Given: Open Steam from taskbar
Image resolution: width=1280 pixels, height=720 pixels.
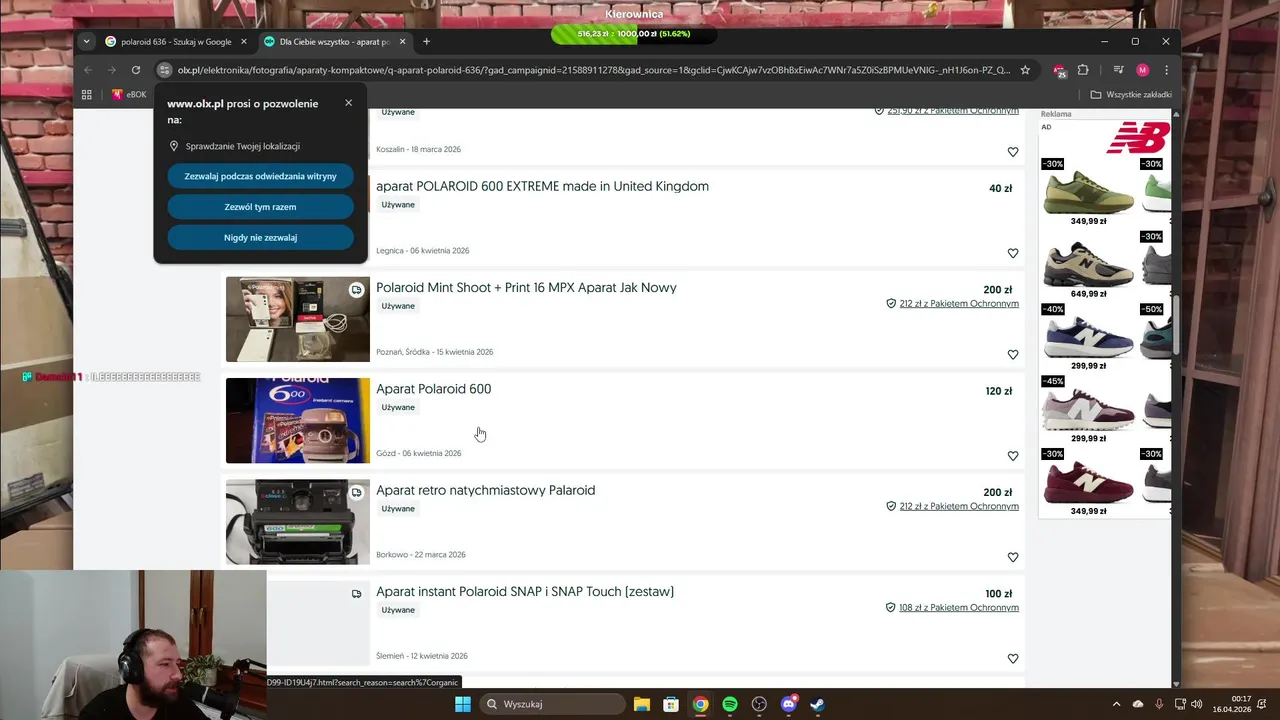Looking at the screenshot, I should tap(817, 704).
